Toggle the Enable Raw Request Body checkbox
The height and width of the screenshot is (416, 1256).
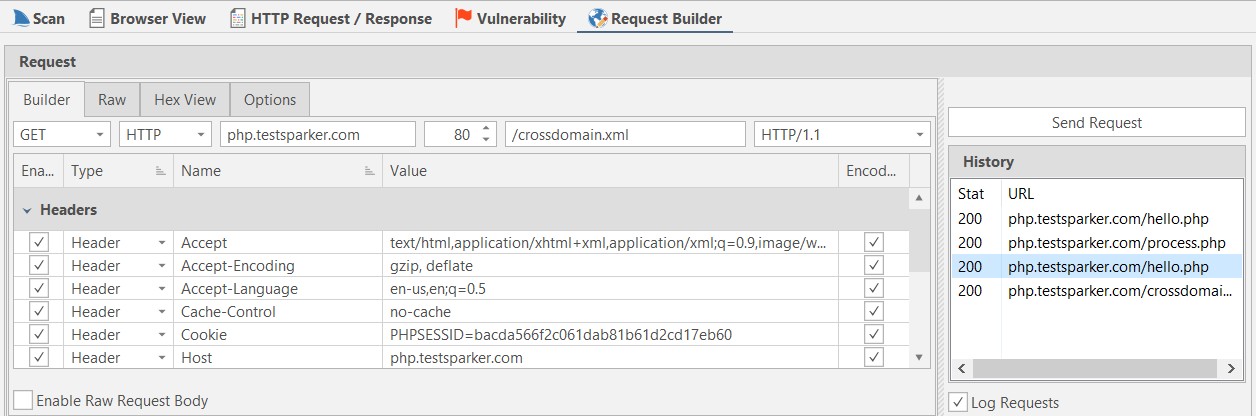pos(23,400)
